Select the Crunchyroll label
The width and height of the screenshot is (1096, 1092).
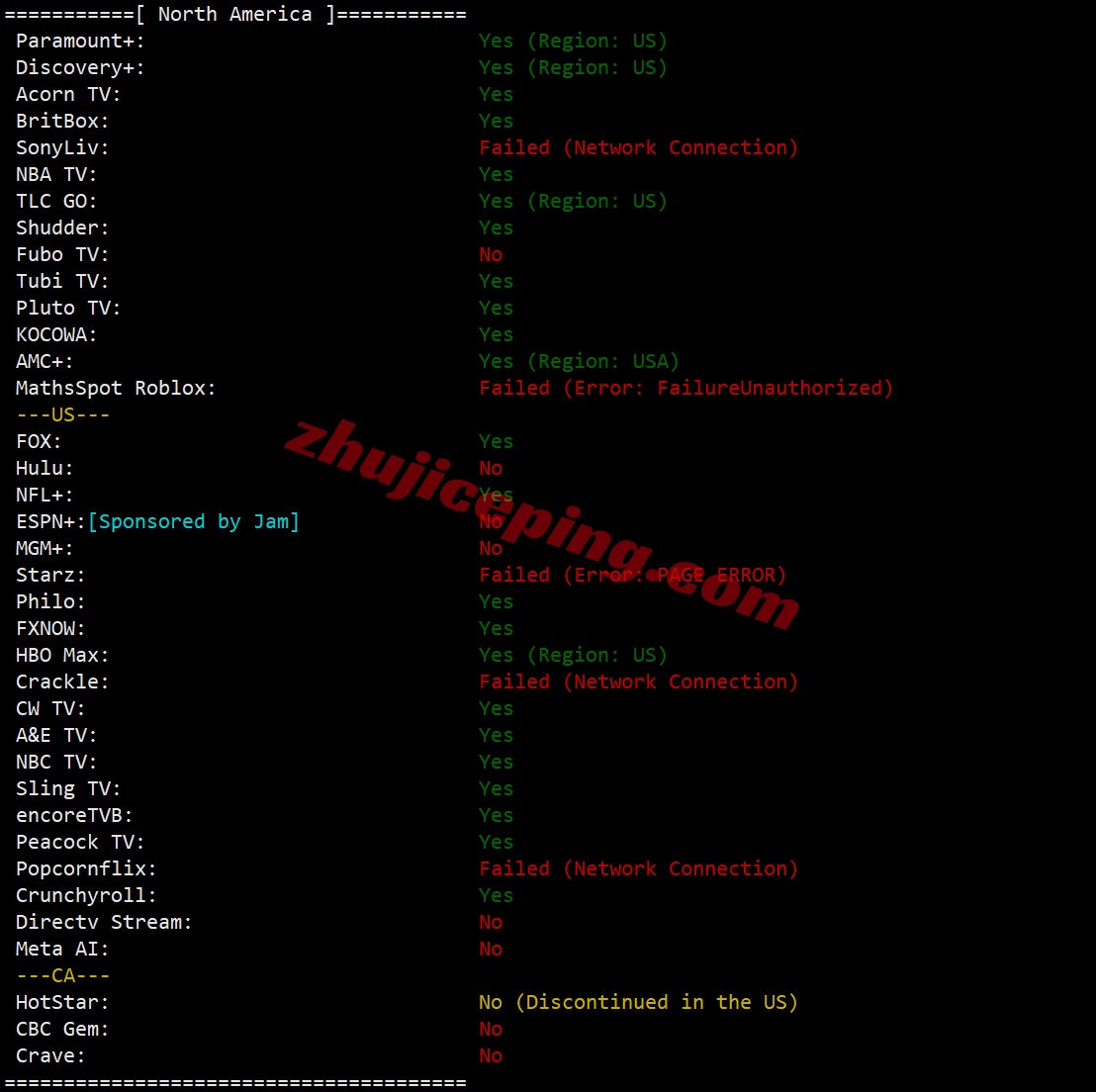86,895
